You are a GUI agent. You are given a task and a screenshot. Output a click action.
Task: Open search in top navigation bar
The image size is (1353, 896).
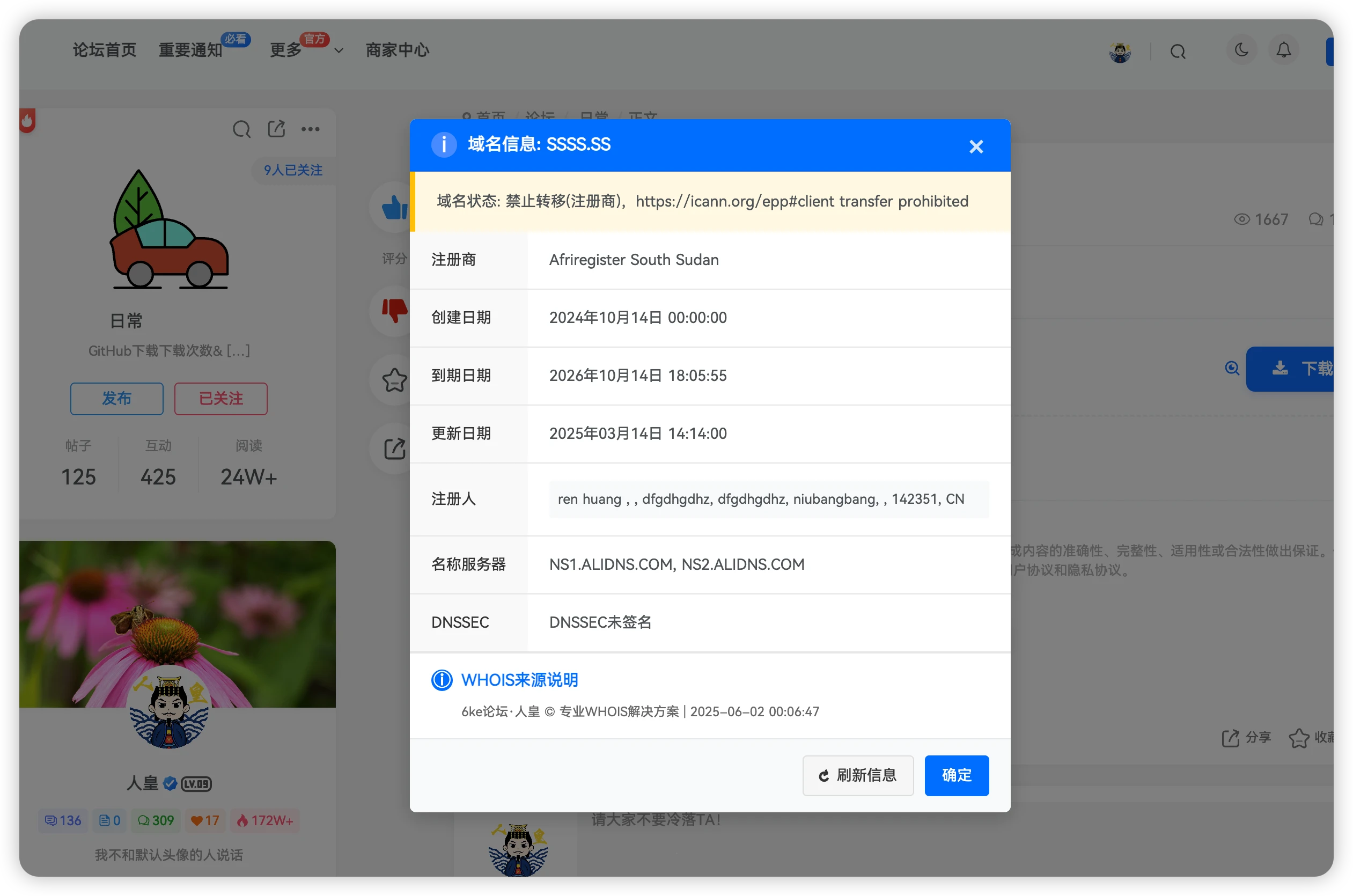coord(1178,52)
